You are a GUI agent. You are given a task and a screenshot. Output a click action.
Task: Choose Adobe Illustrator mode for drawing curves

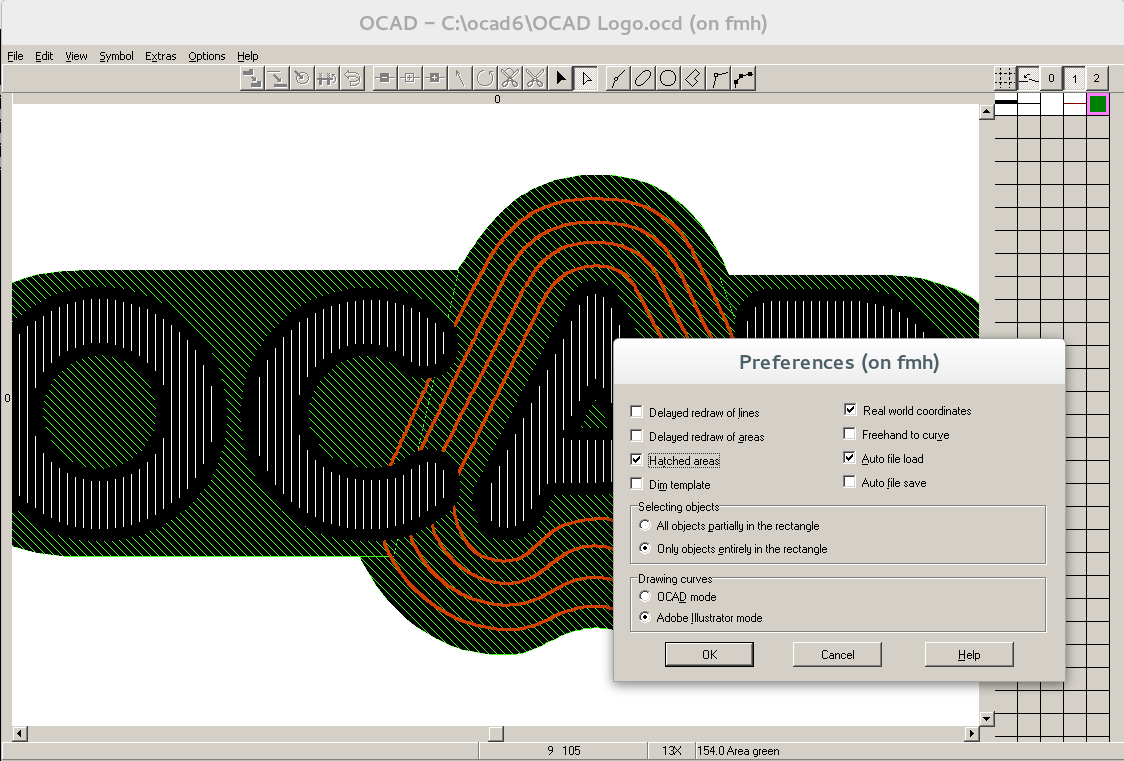tap(645, 617)
